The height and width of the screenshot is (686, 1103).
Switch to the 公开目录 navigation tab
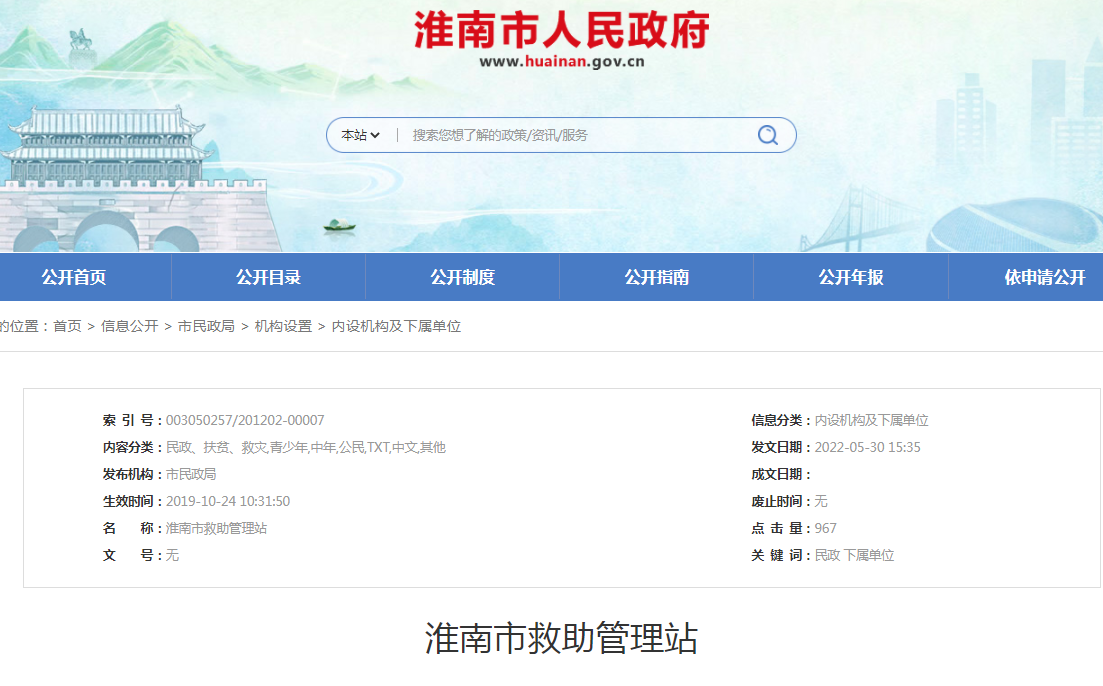coord(266,277)
